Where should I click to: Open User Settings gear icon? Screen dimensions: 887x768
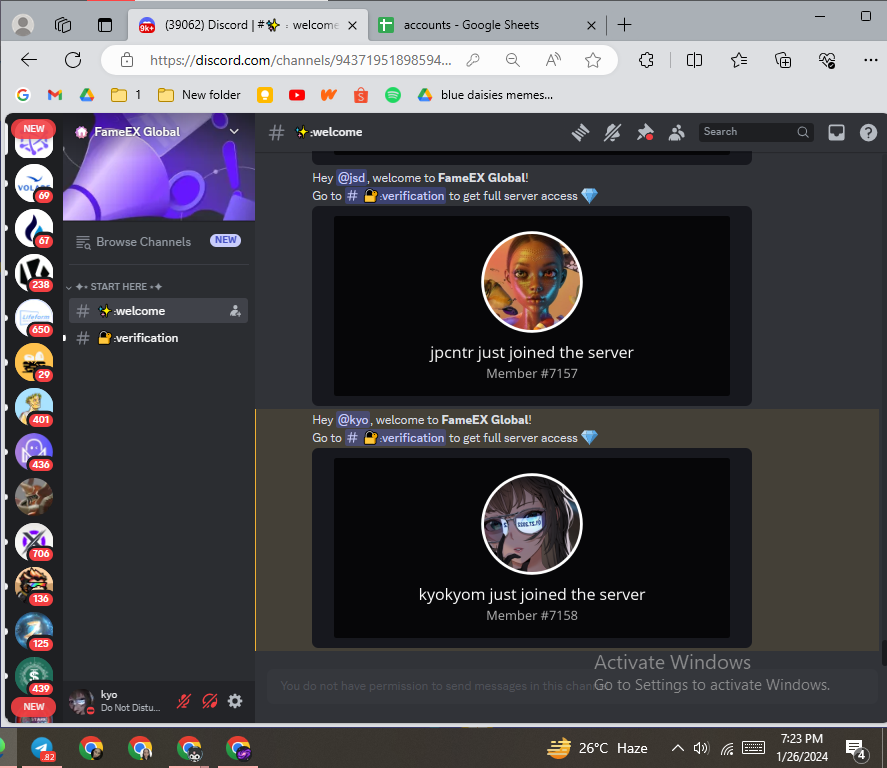(235, 701)
